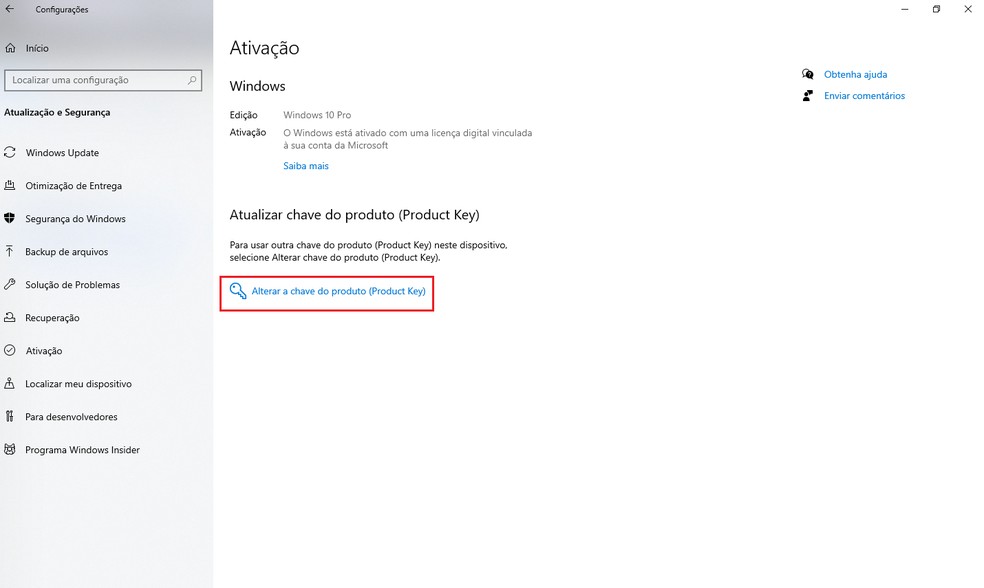Open the Saiba mais link
Image resolution: width=984 pixels, height=588 pixels.
coord(305,165)
